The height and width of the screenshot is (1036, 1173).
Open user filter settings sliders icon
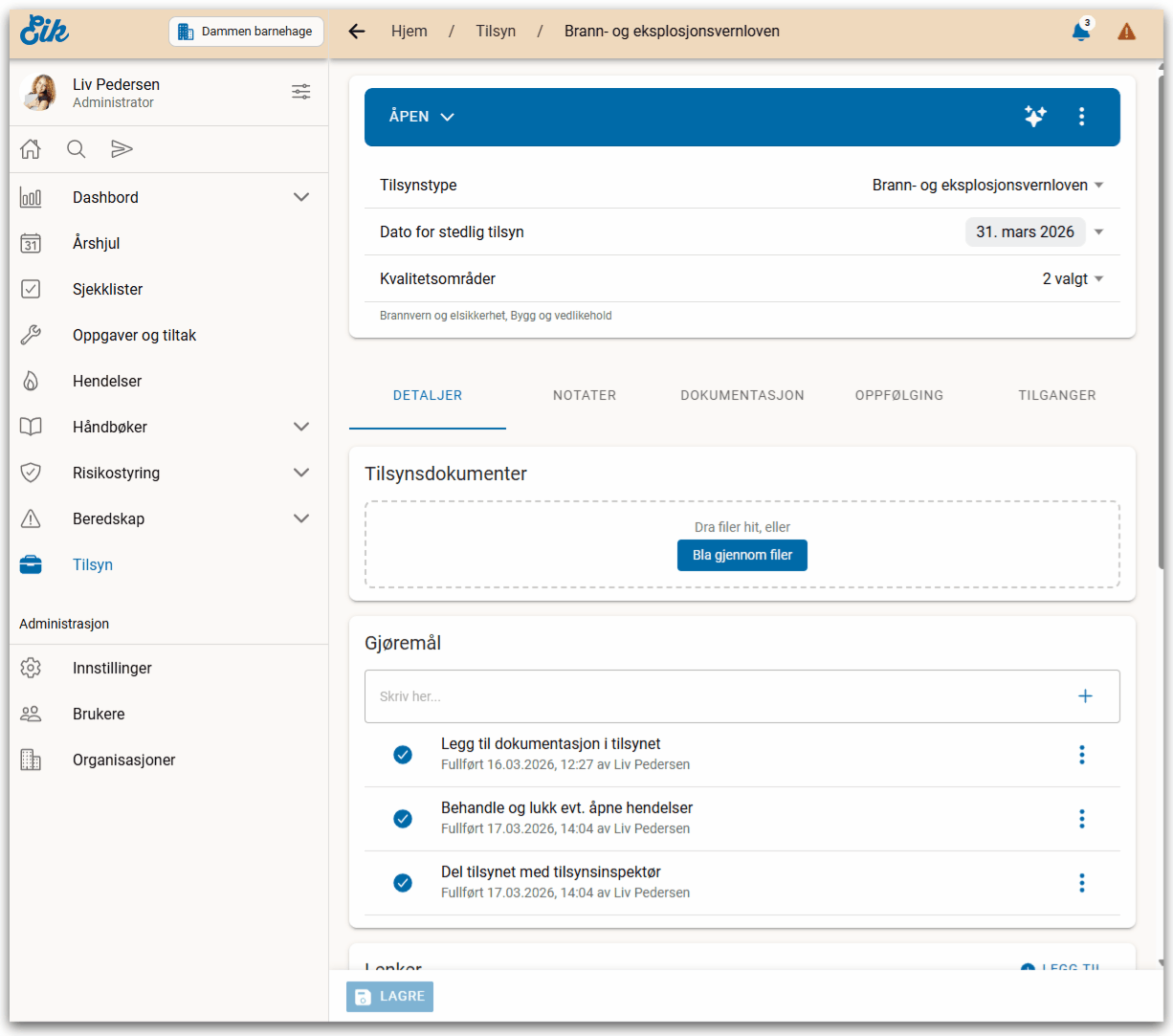300,92
